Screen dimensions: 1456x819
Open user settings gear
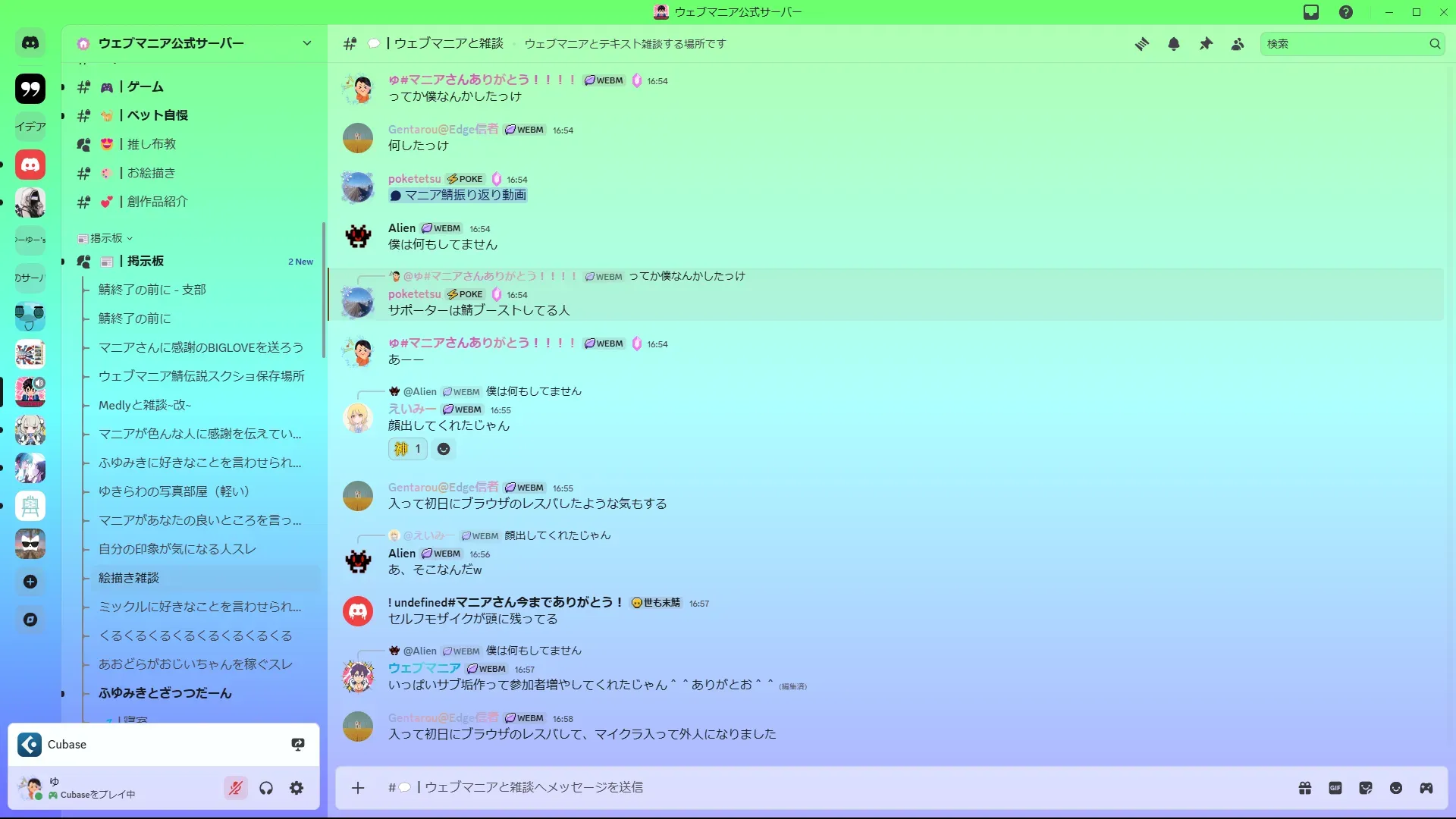coord(297,788)
